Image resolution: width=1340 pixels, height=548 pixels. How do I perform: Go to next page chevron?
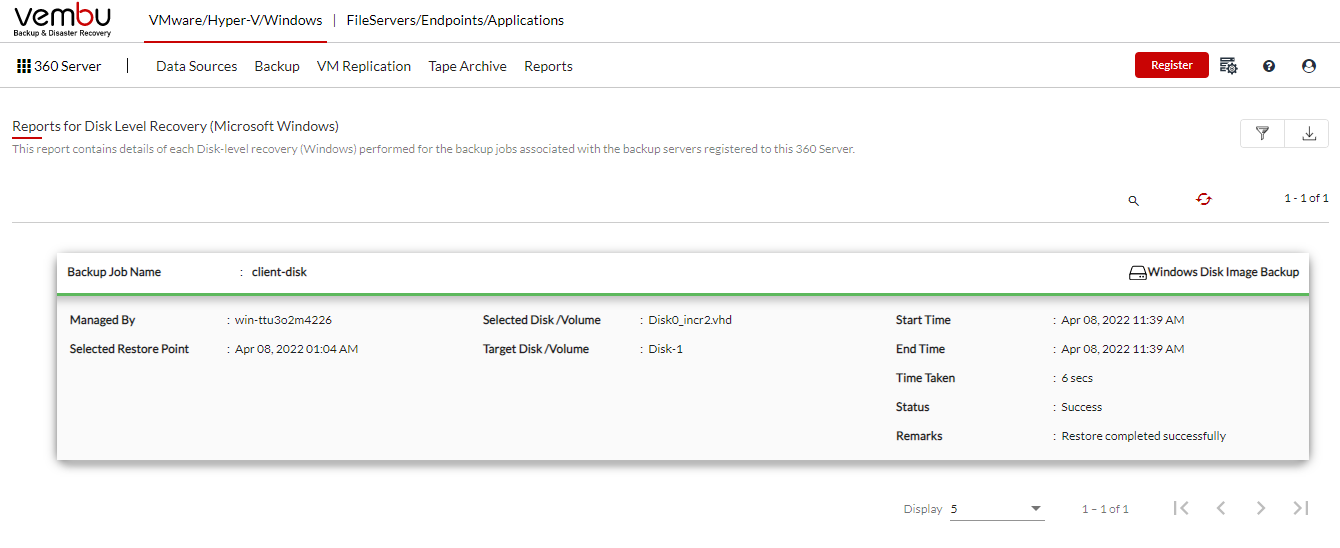pos(1261,508)
